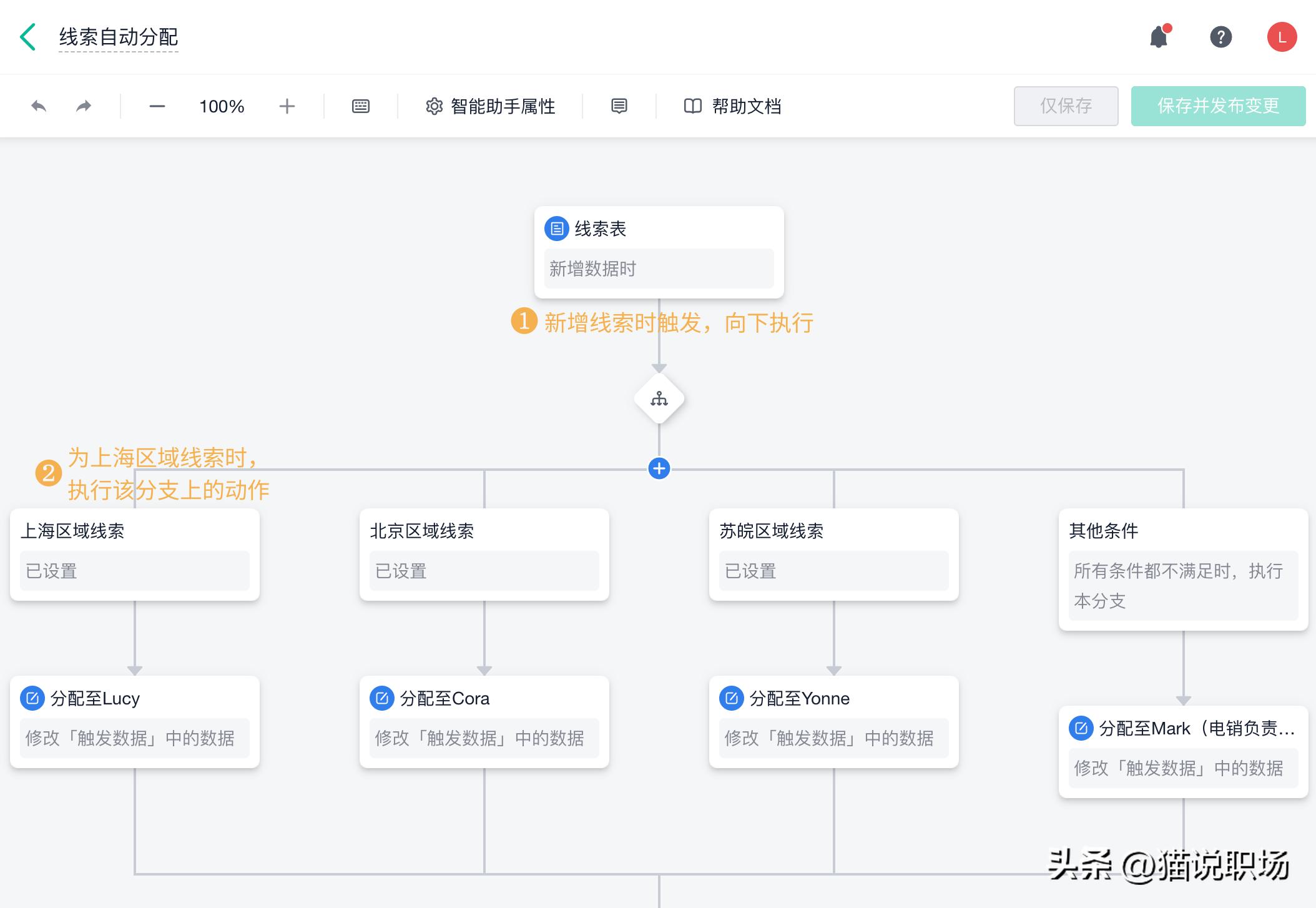Click the help question mark icon
1316x908 pixels.
click(x=1220, y=37)
